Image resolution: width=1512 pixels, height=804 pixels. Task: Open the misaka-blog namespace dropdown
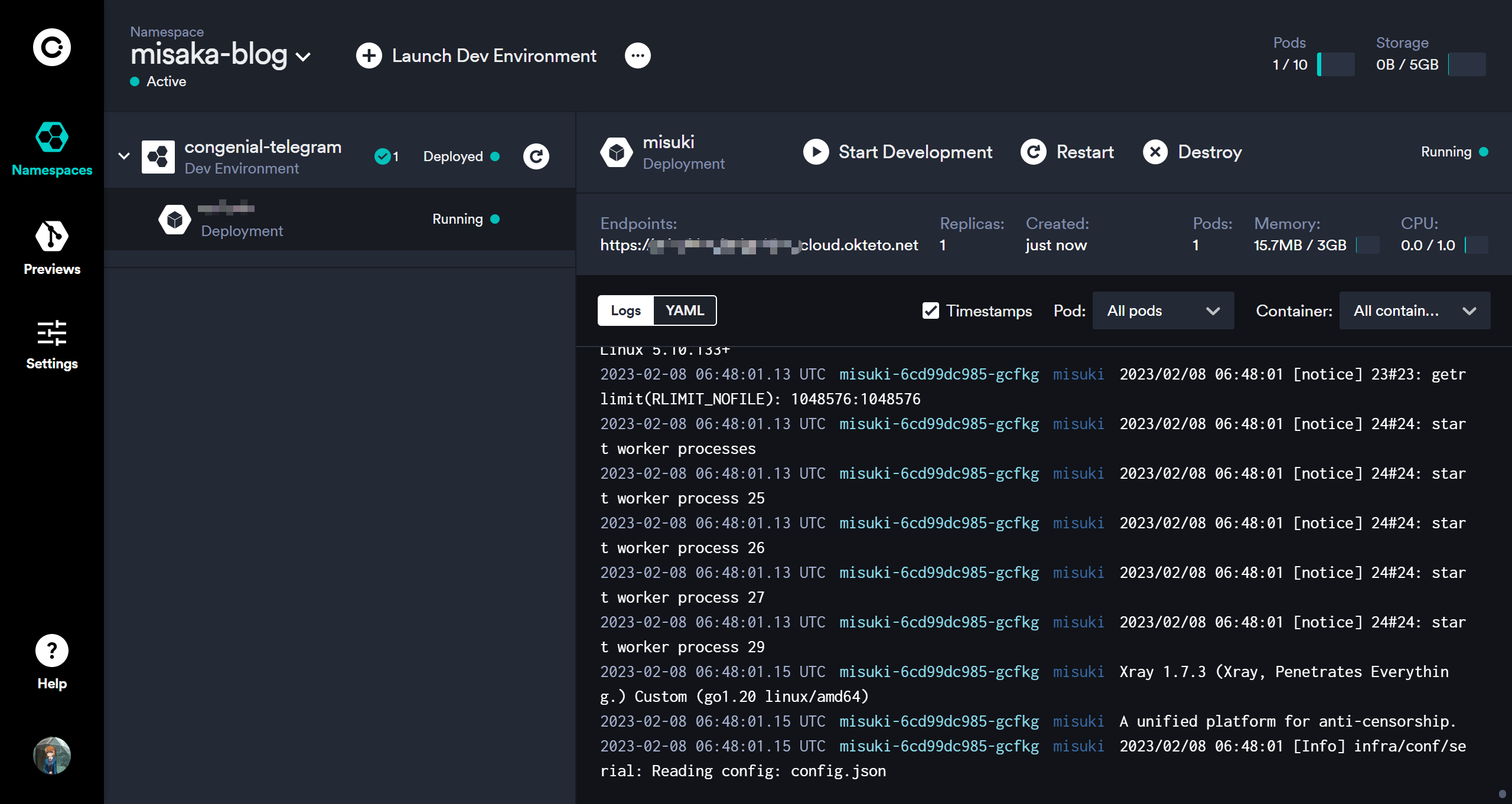click(x=303, y=57)
